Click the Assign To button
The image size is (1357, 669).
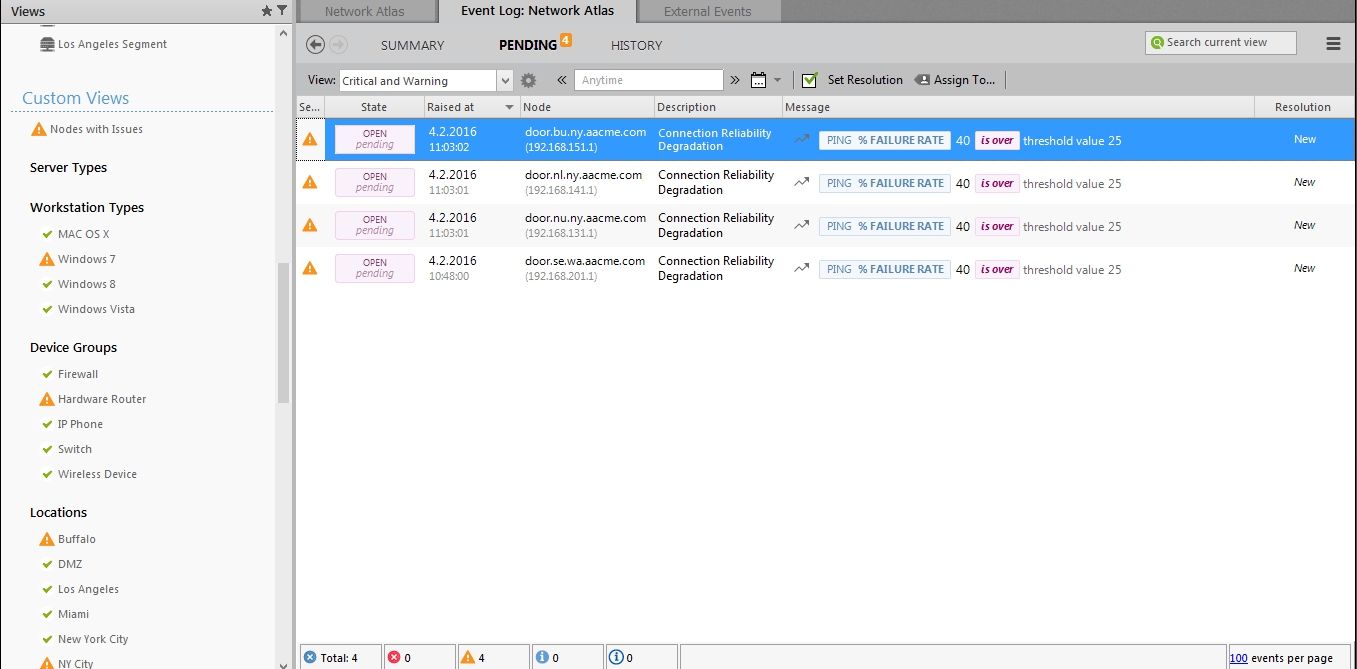pyautogui.click(x=955, y=80)
